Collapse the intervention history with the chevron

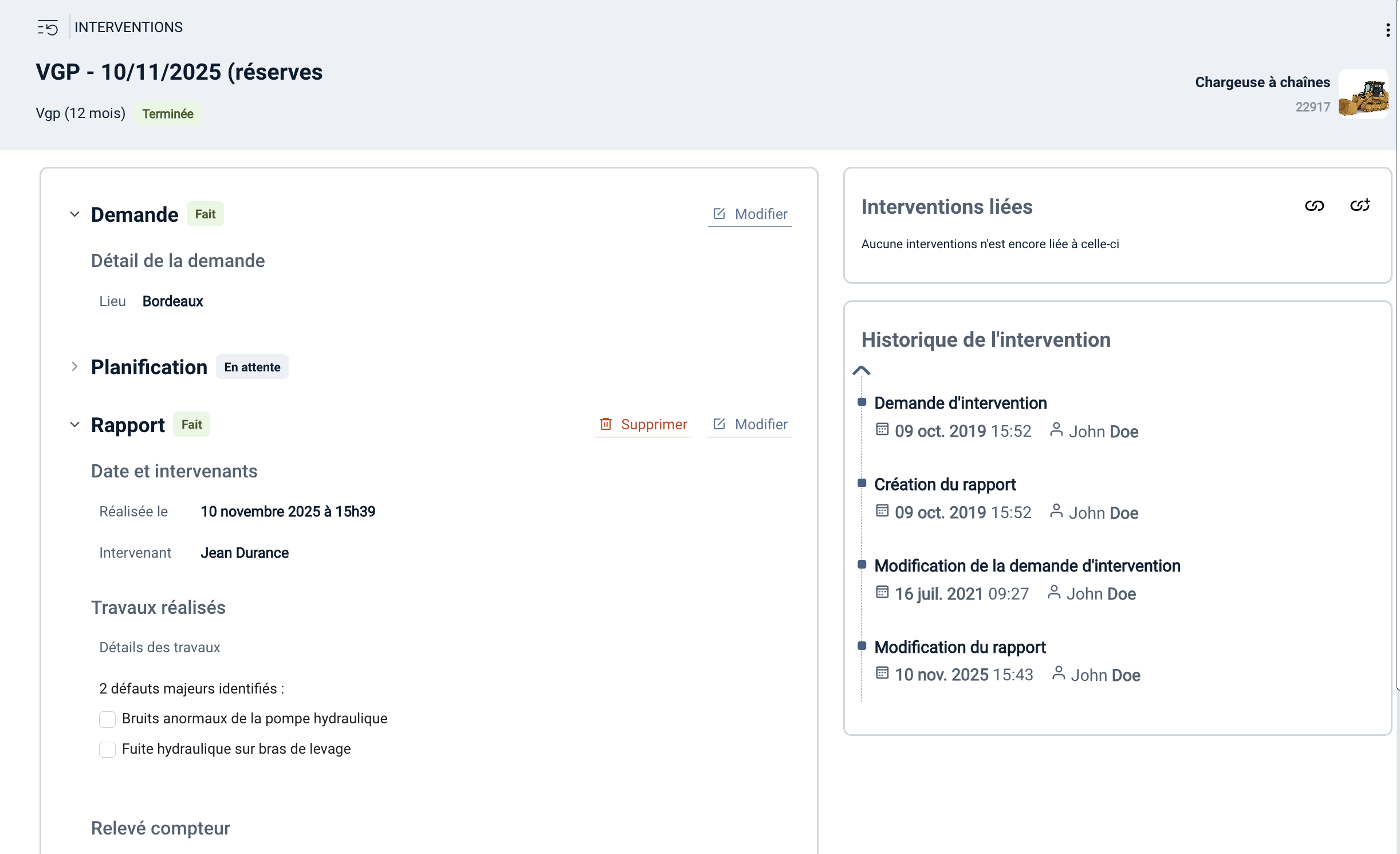(861, 371)
